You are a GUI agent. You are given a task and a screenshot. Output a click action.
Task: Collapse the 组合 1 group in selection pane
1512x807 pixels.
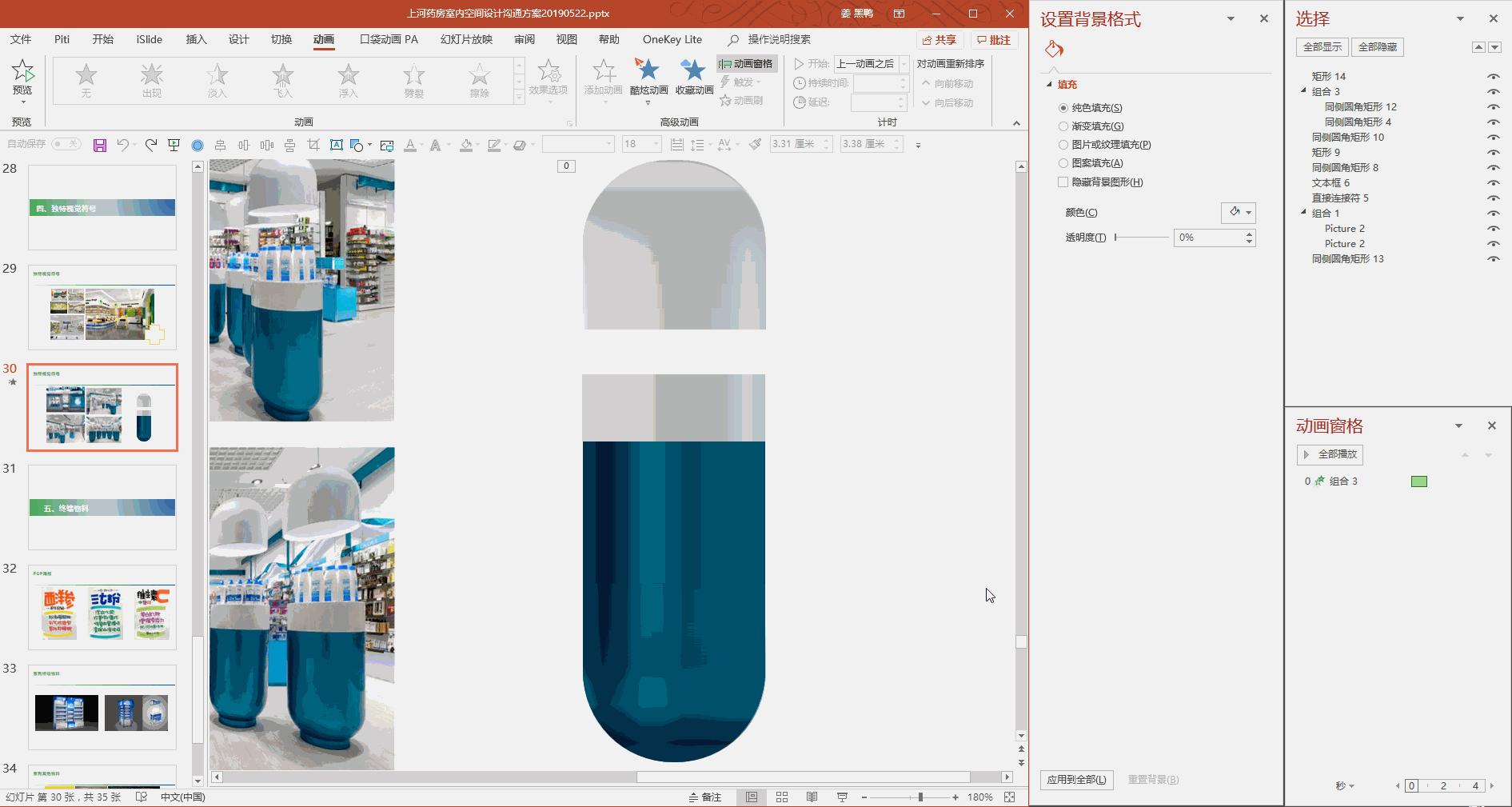1304,213
